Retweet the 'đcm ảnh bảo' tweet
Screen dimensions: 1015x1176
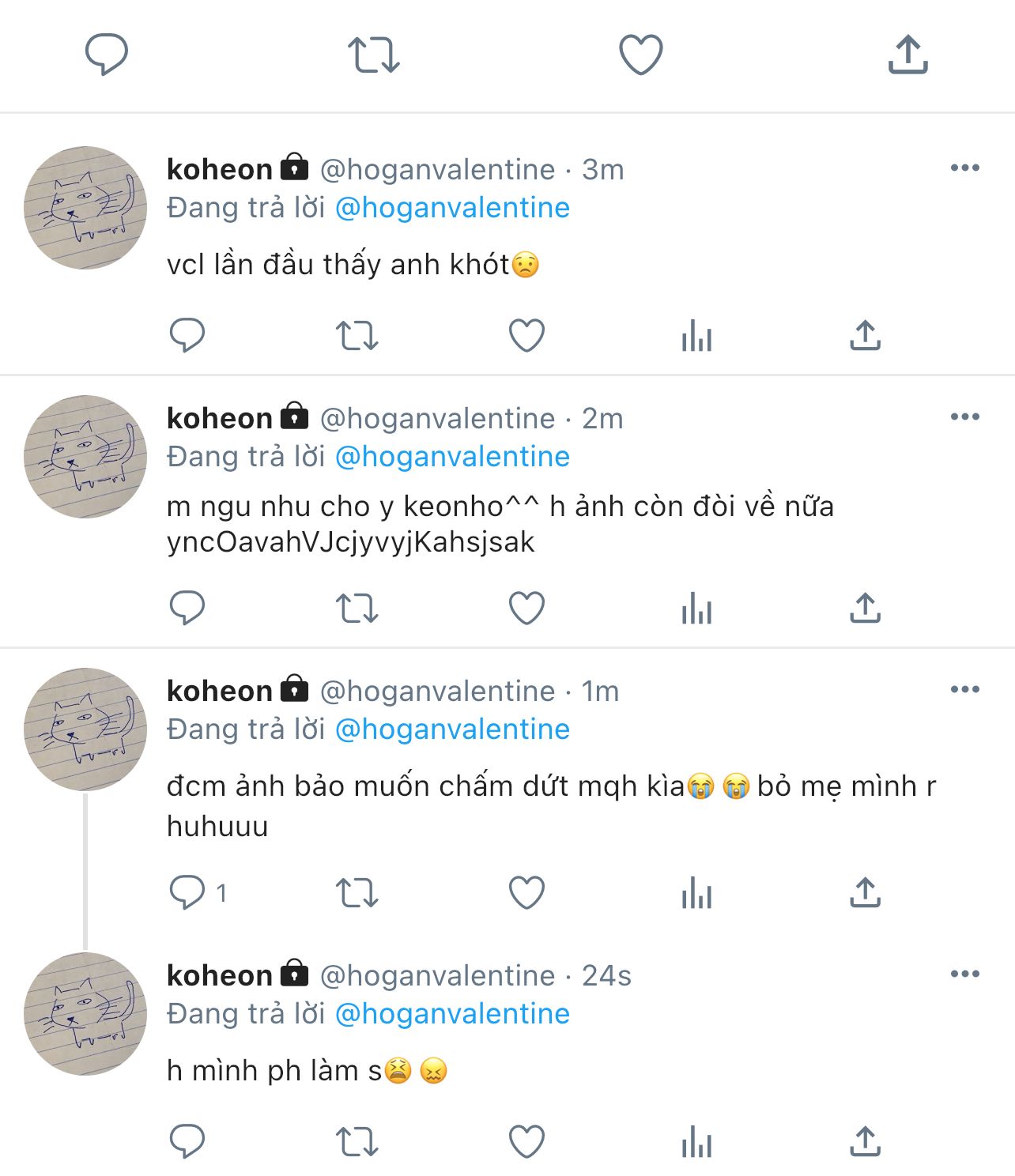point(357,893)
